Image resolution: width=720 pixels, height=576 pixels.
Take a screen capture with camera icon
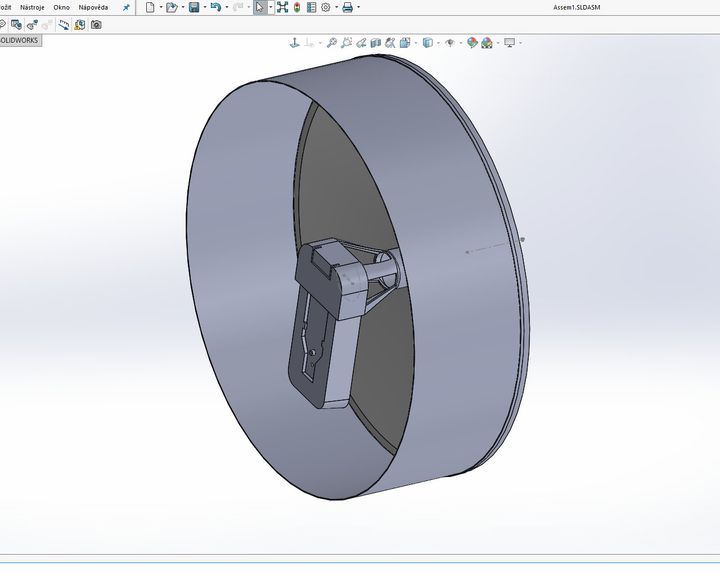96,25
